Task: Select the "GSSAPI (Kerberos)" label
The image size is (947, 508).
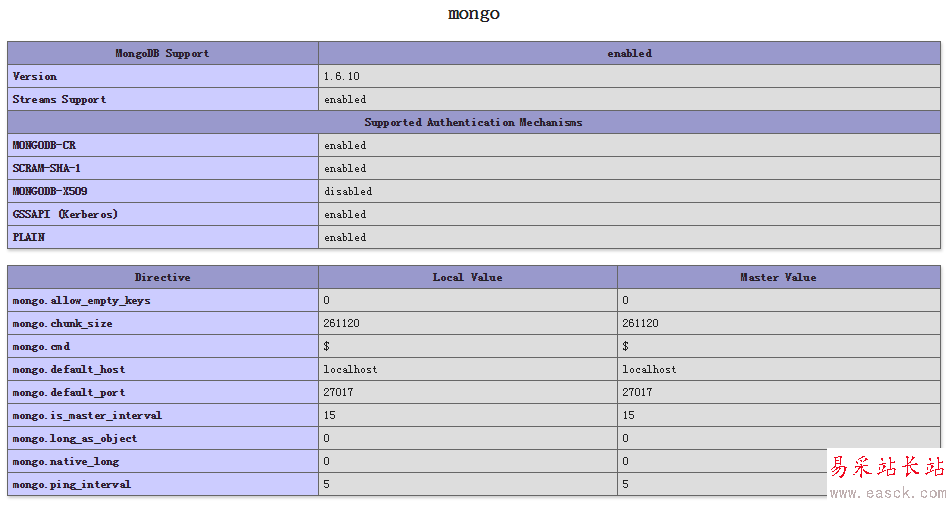Action: pos(65,214)
